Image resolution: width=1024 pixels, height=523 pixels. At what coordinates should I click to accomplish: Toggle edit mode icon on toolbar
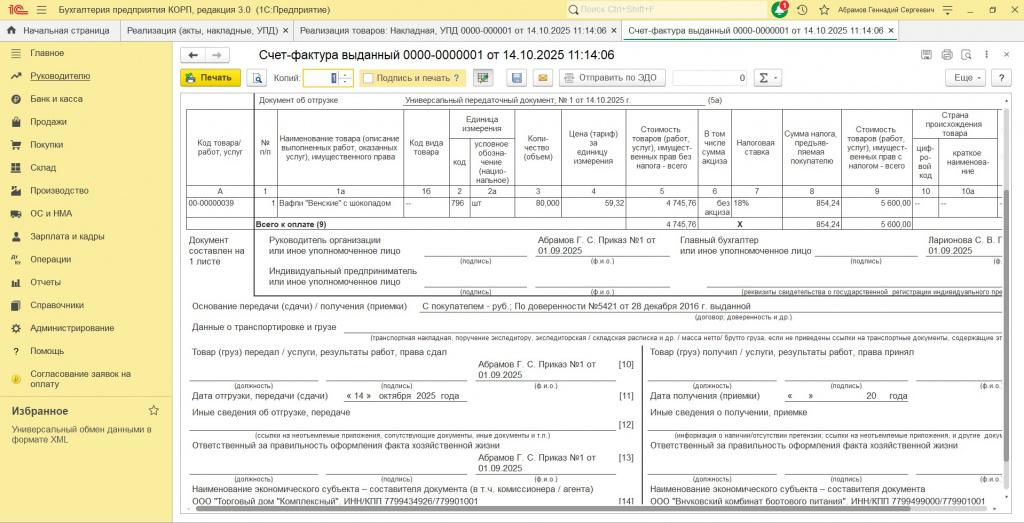pyautogui.click(x=483, y=78)
